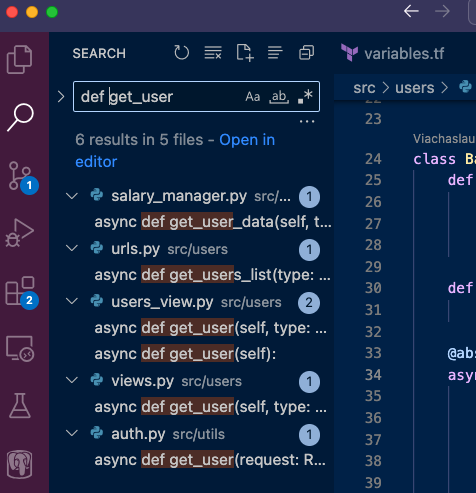Open the Remote Explorer view
Screen dimensions: 476x493
point(20,349)
